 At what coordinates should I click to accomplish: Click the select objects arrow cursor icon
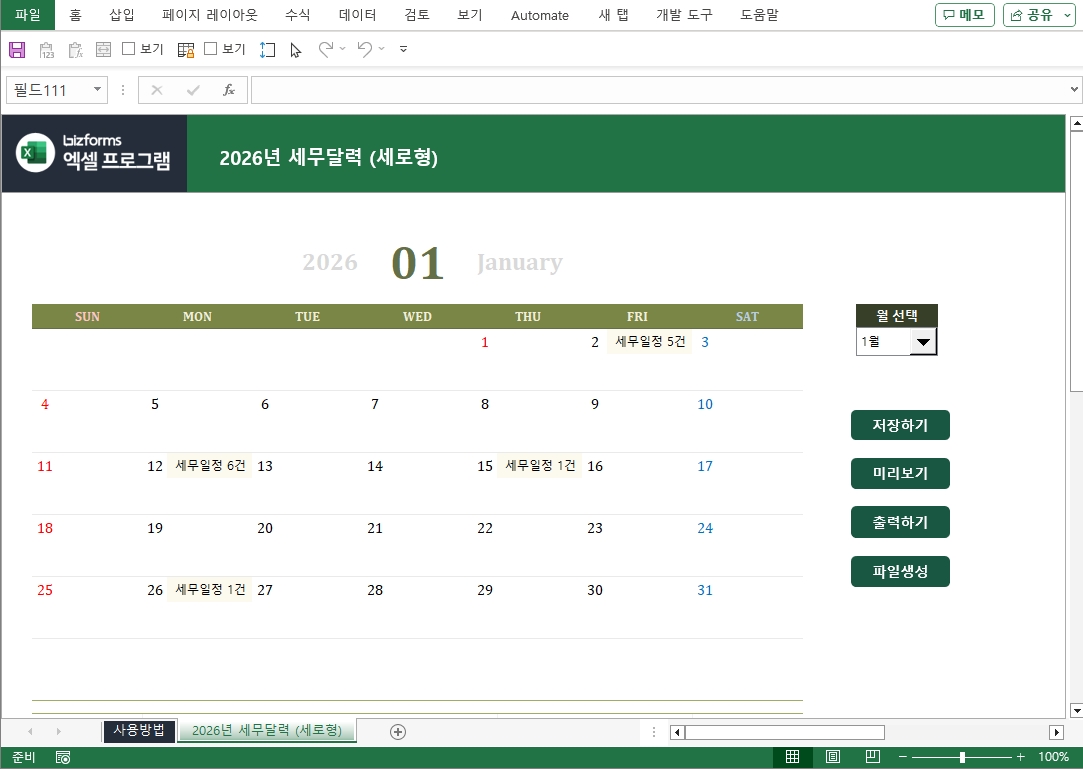(296, 49)
